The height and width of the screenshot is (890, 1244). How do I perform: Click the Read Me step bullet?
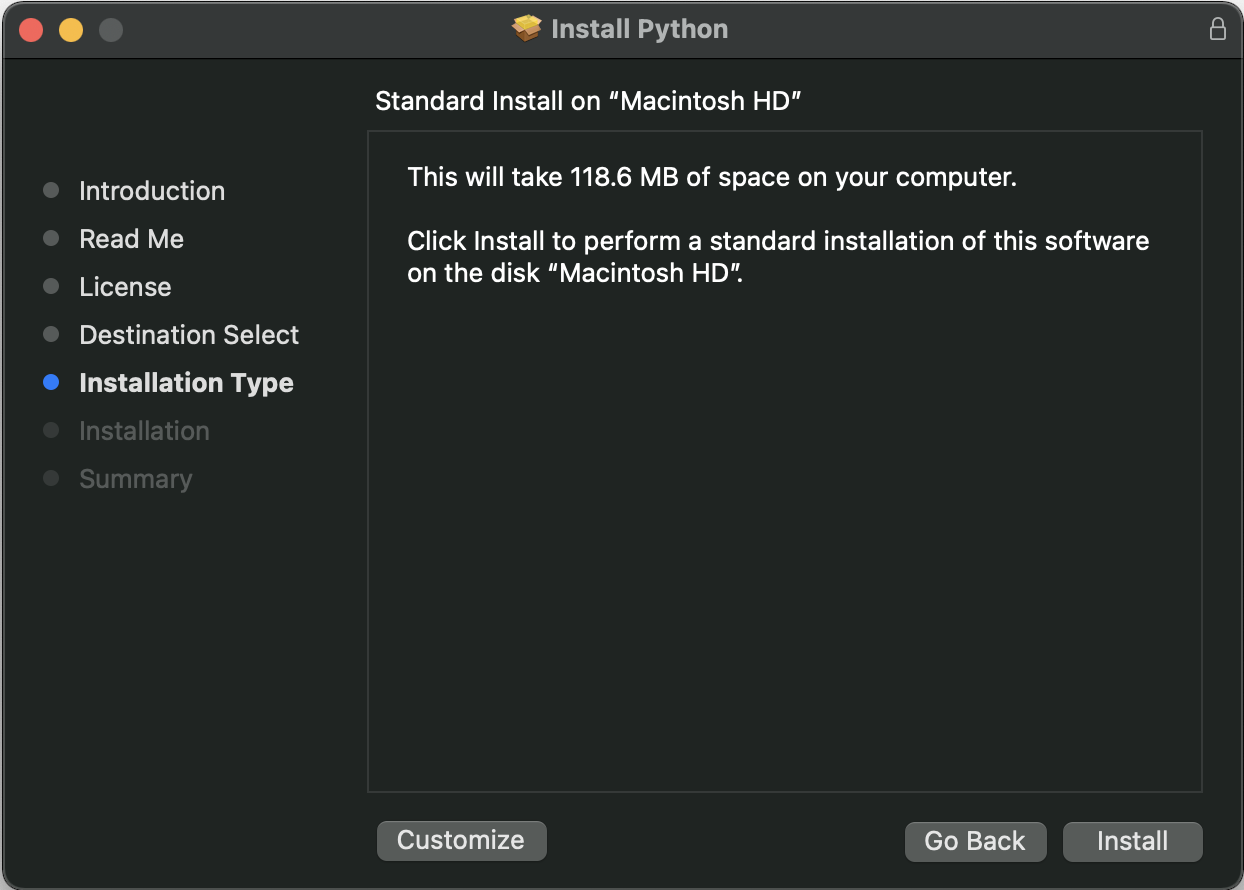52,239
